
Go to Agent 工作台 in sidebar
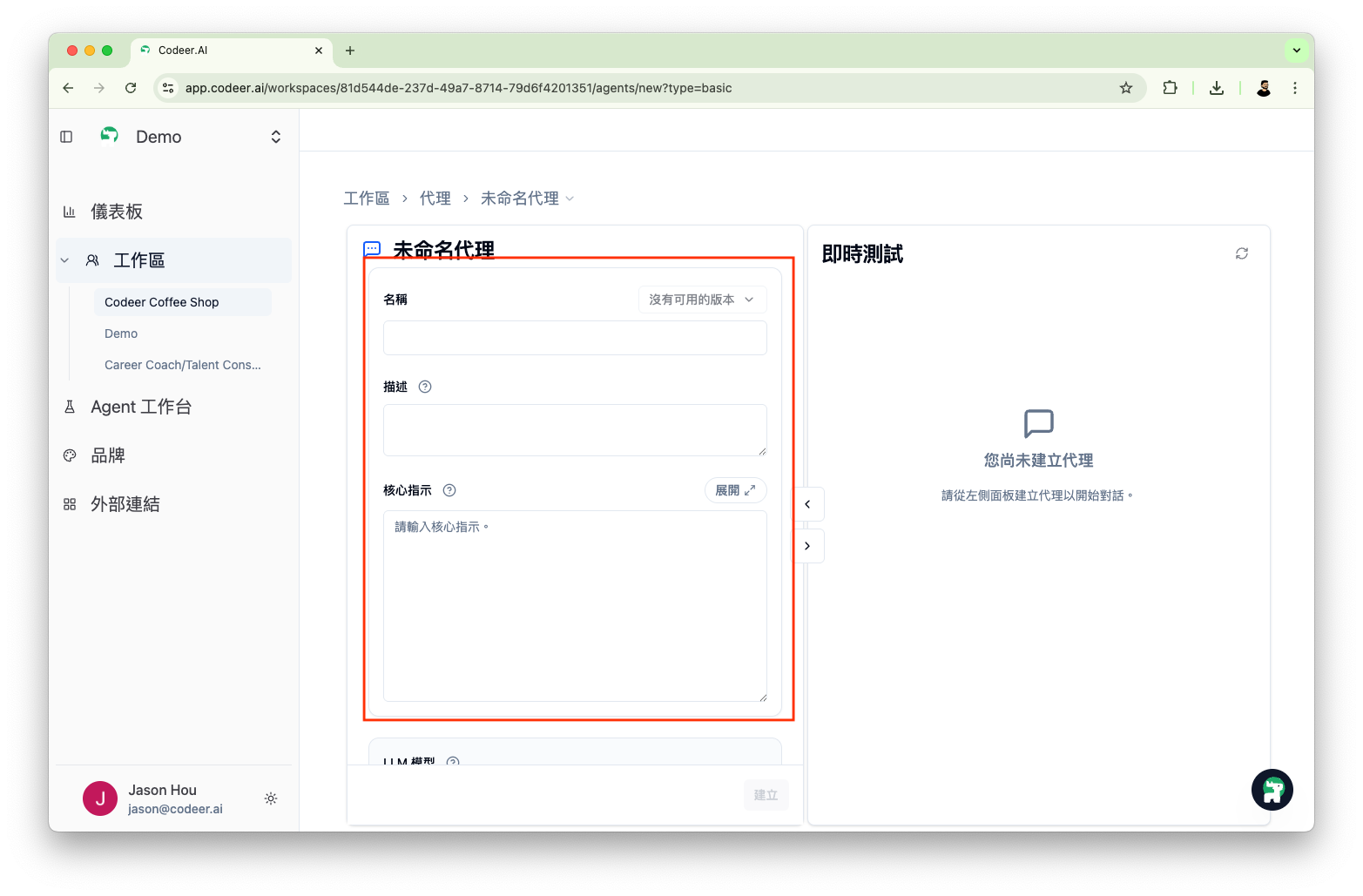coord(141,407)
